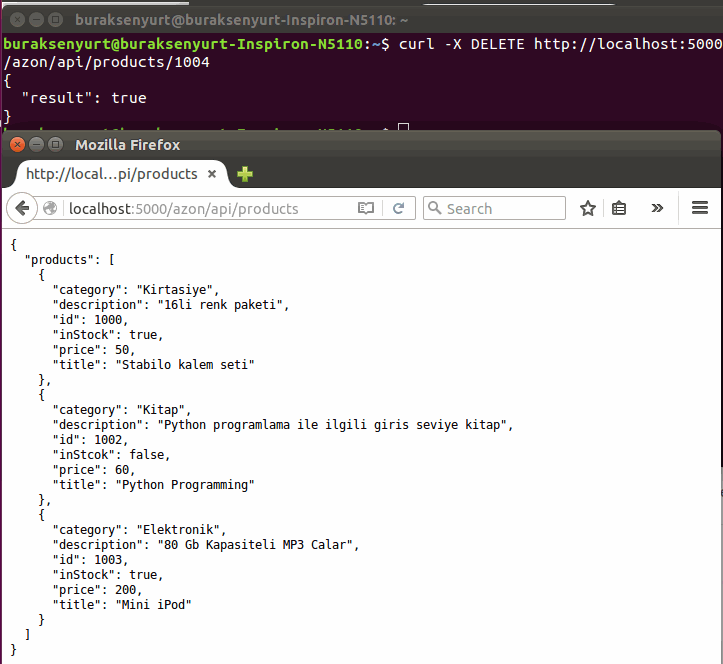
Task: Click the "id": 1002 line
Action: pyautogui.click(x=90, y=440)
